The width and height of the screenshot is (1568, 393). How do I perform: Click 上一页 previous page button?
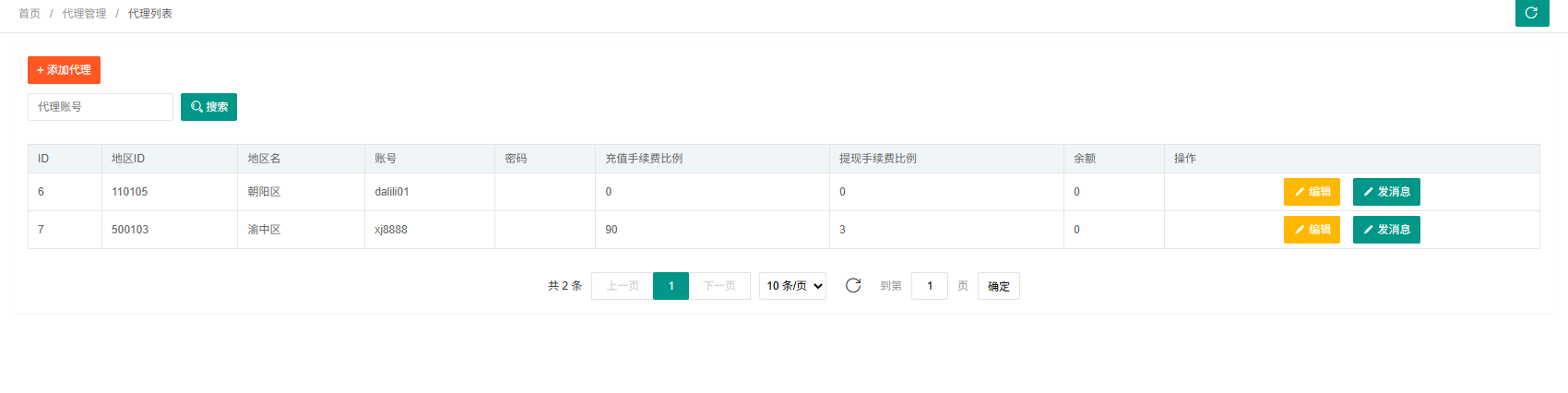coord(623,286)
